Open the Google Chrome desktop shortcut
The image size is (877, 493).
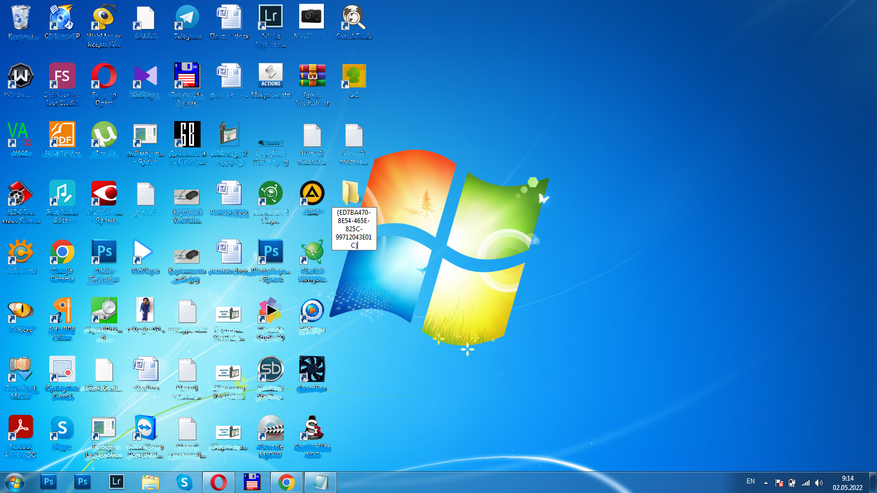62,253
